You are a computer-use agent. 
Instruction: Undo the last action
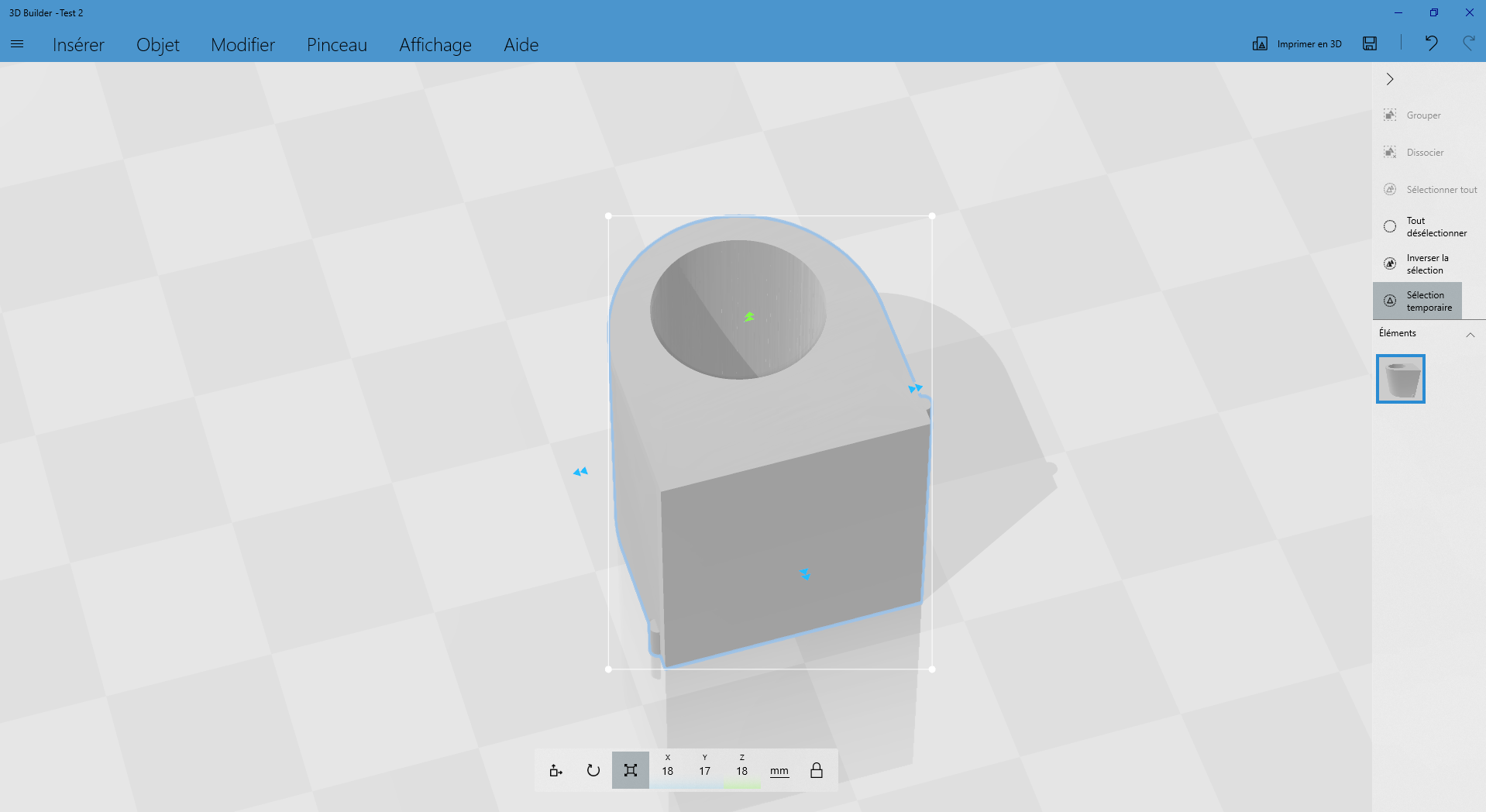tap(1431, 43)
